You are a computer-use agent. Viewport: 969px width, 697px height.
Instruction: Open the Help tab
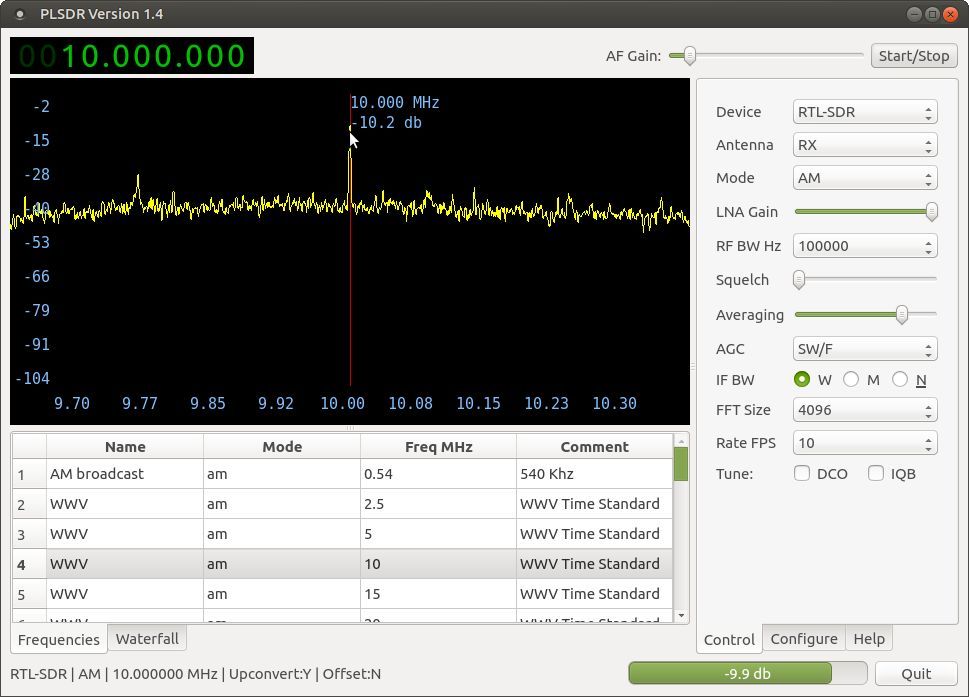coord(868,638)
